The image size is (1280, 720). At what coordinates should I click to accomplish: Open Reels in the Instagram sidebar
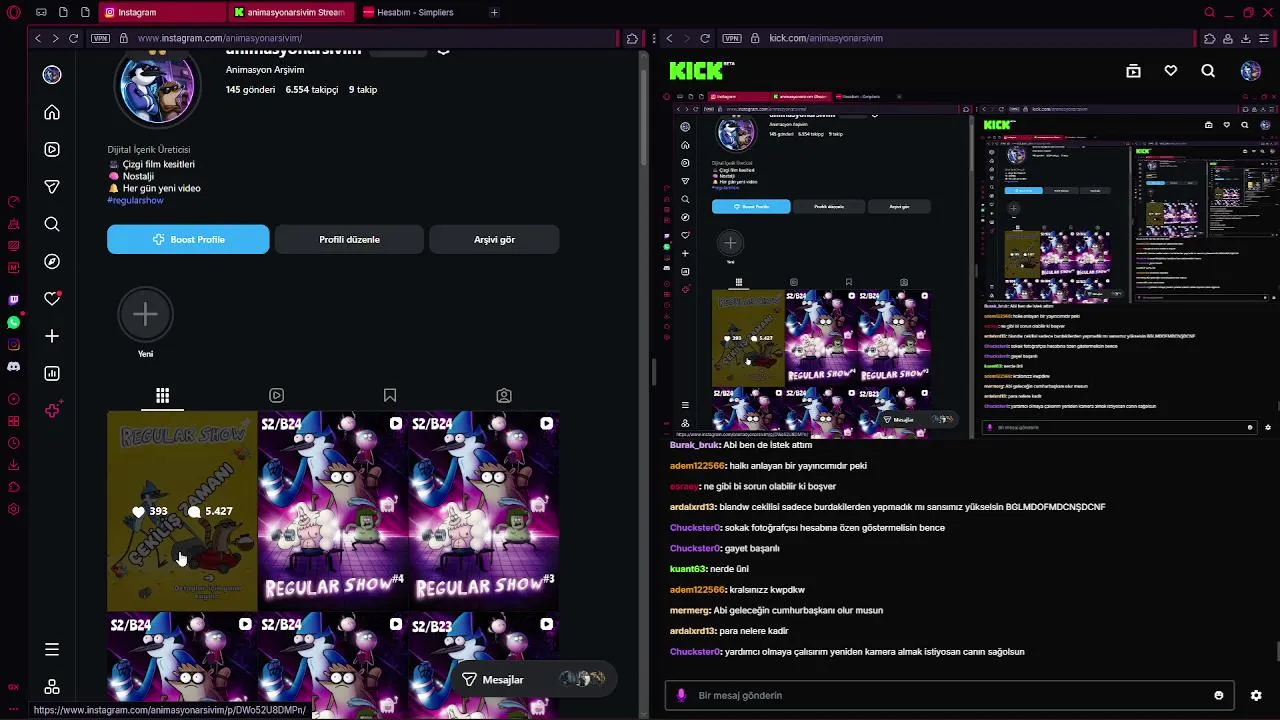point(52,149)
